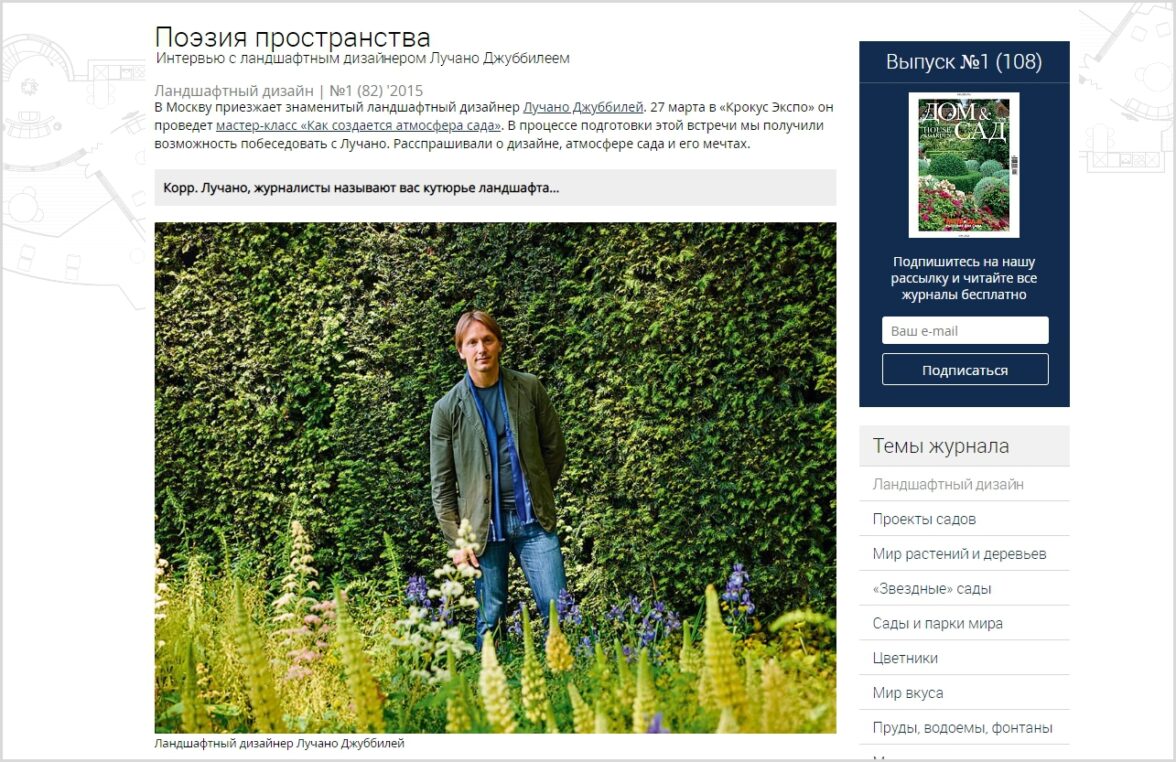This screenshot has height=762, width=1176.
Task: Select Сады и парки мира topic
Action: coord(938,623)
